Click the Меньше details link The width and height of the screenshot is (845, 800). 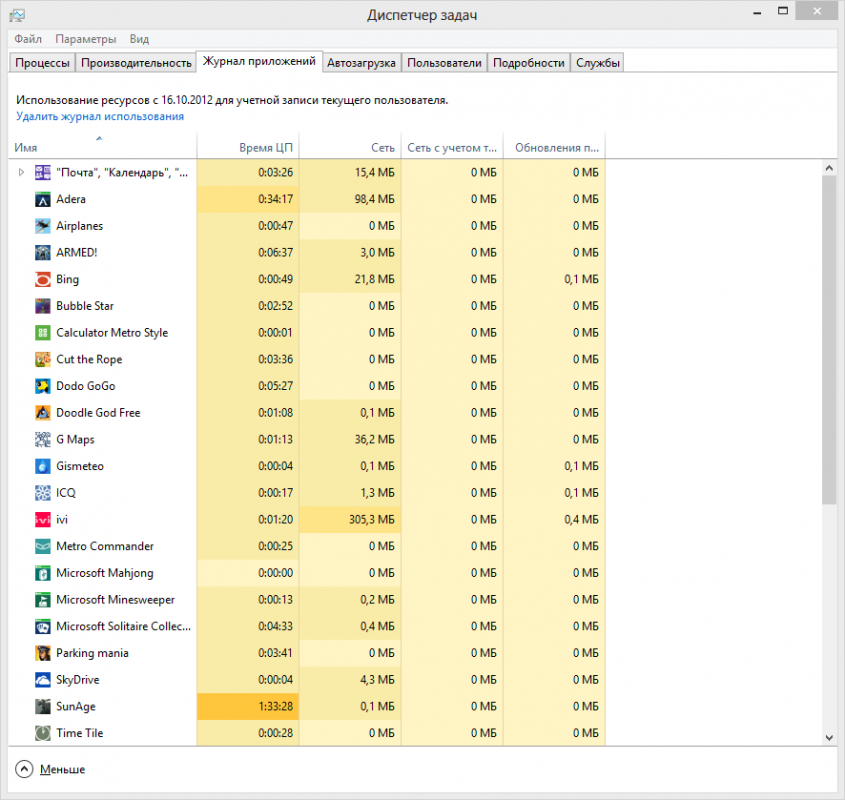pos(63,769)
